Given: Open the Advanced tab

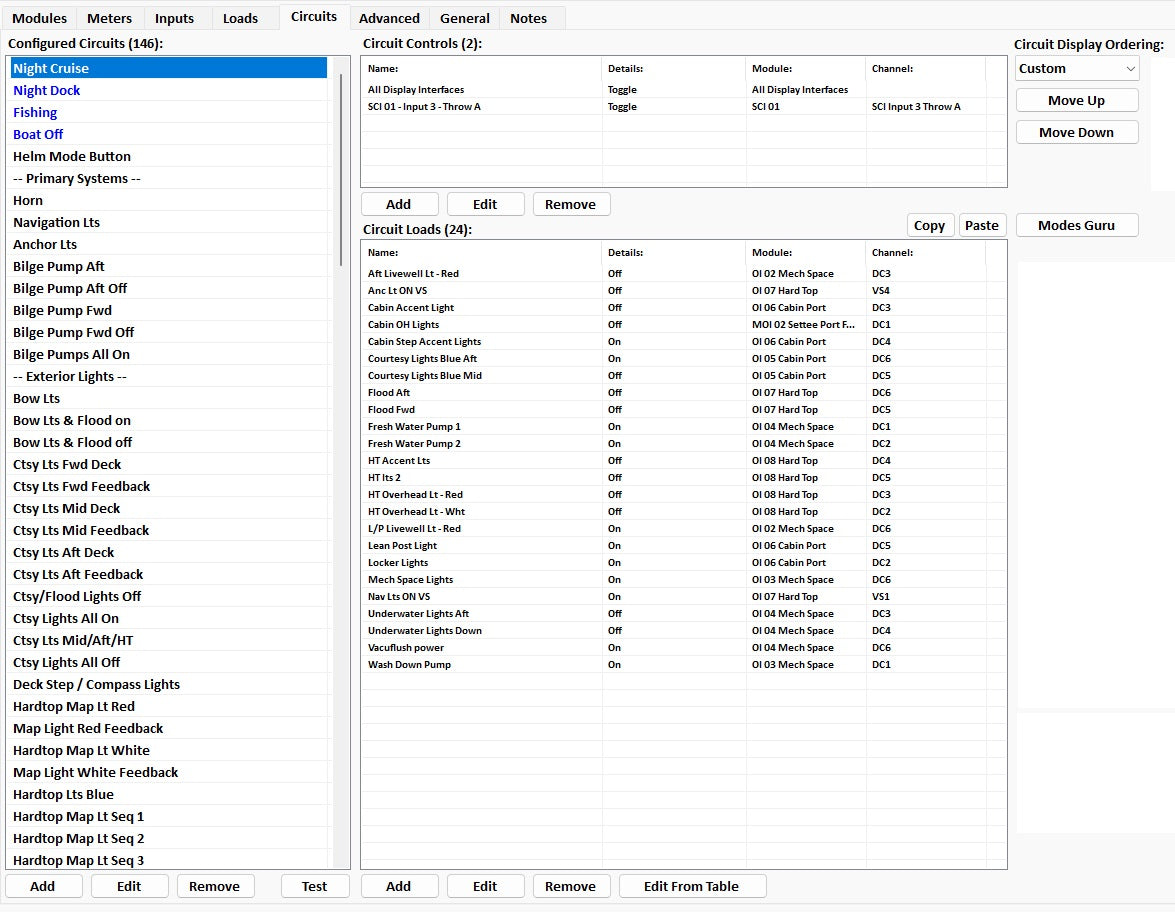Looking at the screenshot, I should point(389,18).
